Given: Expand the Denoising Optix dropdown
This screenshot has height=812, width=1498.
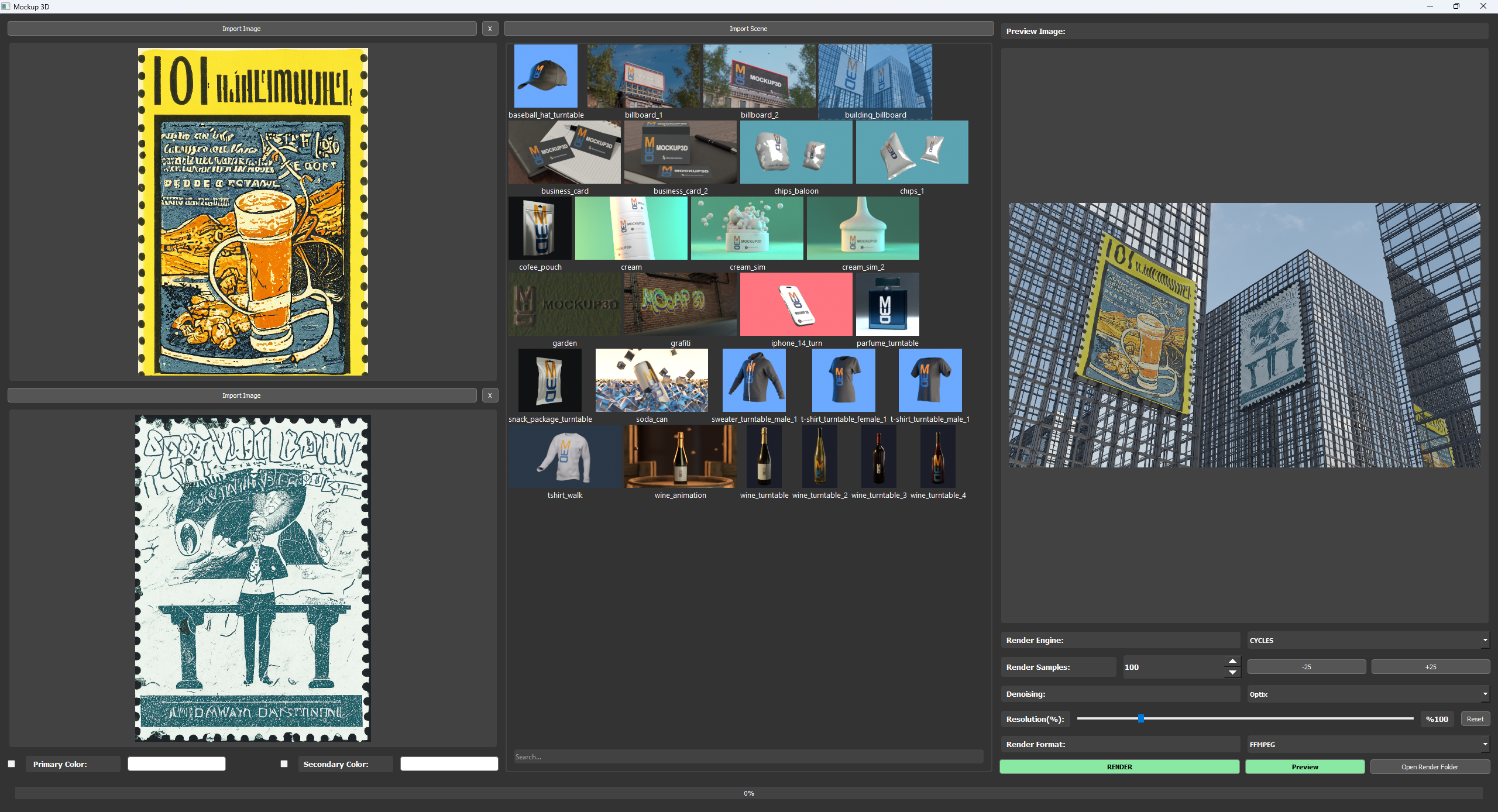Looking at the screenshot, I should (x=1368, y=694).
